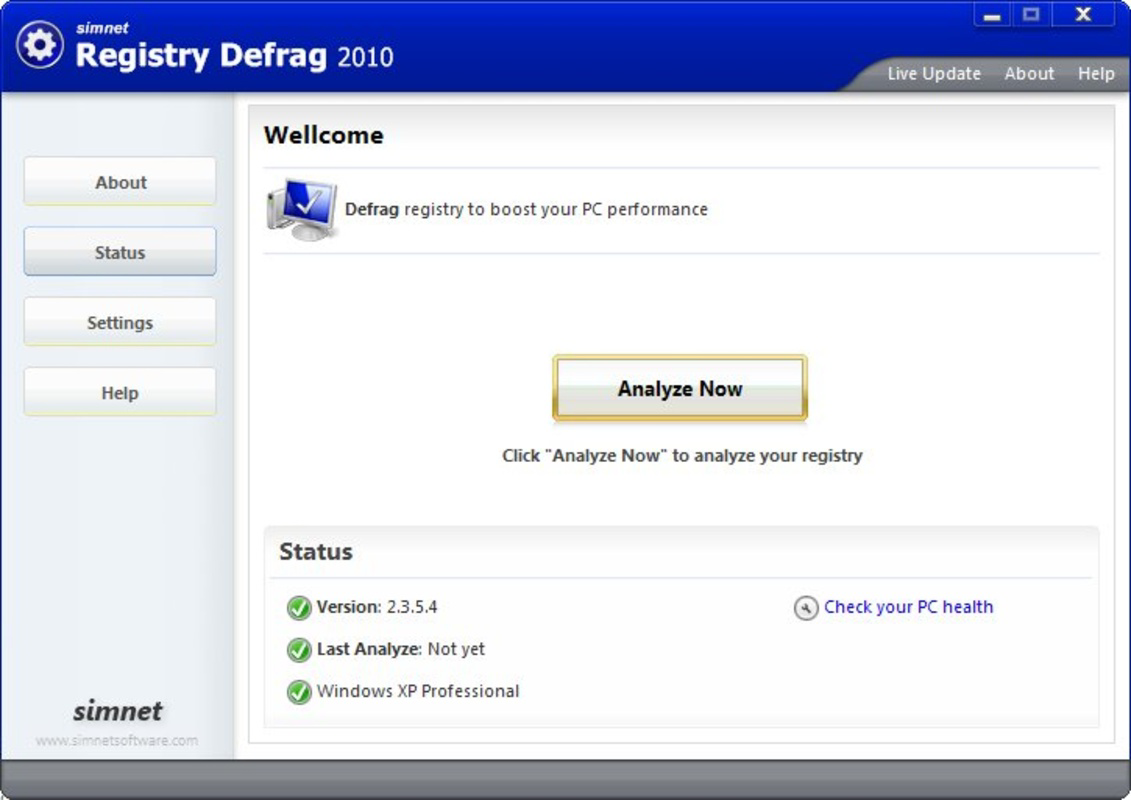The image size is (1131, 800).
Task: Click the 'Version: 2.3.5.4' text
Action: [377, 607]
